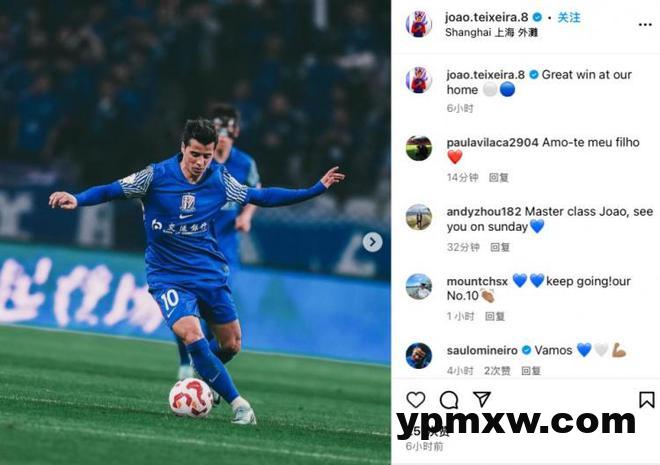This screenshot has width=660, height=465.
Task: Like the post with the heart icon
Action: pos(415,400)
